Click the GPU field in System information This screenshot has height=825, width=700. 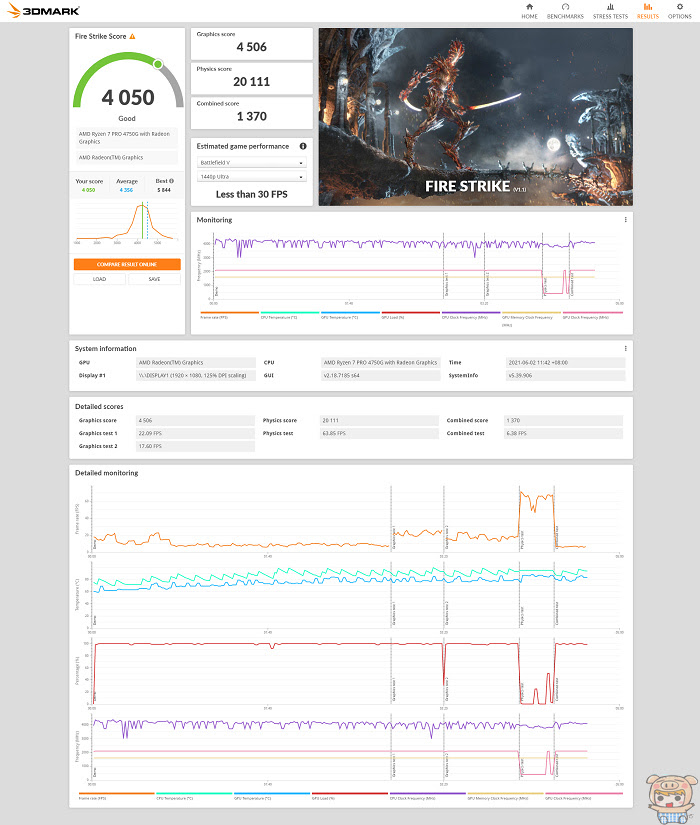pyautogui.click(x=196, y=363)
